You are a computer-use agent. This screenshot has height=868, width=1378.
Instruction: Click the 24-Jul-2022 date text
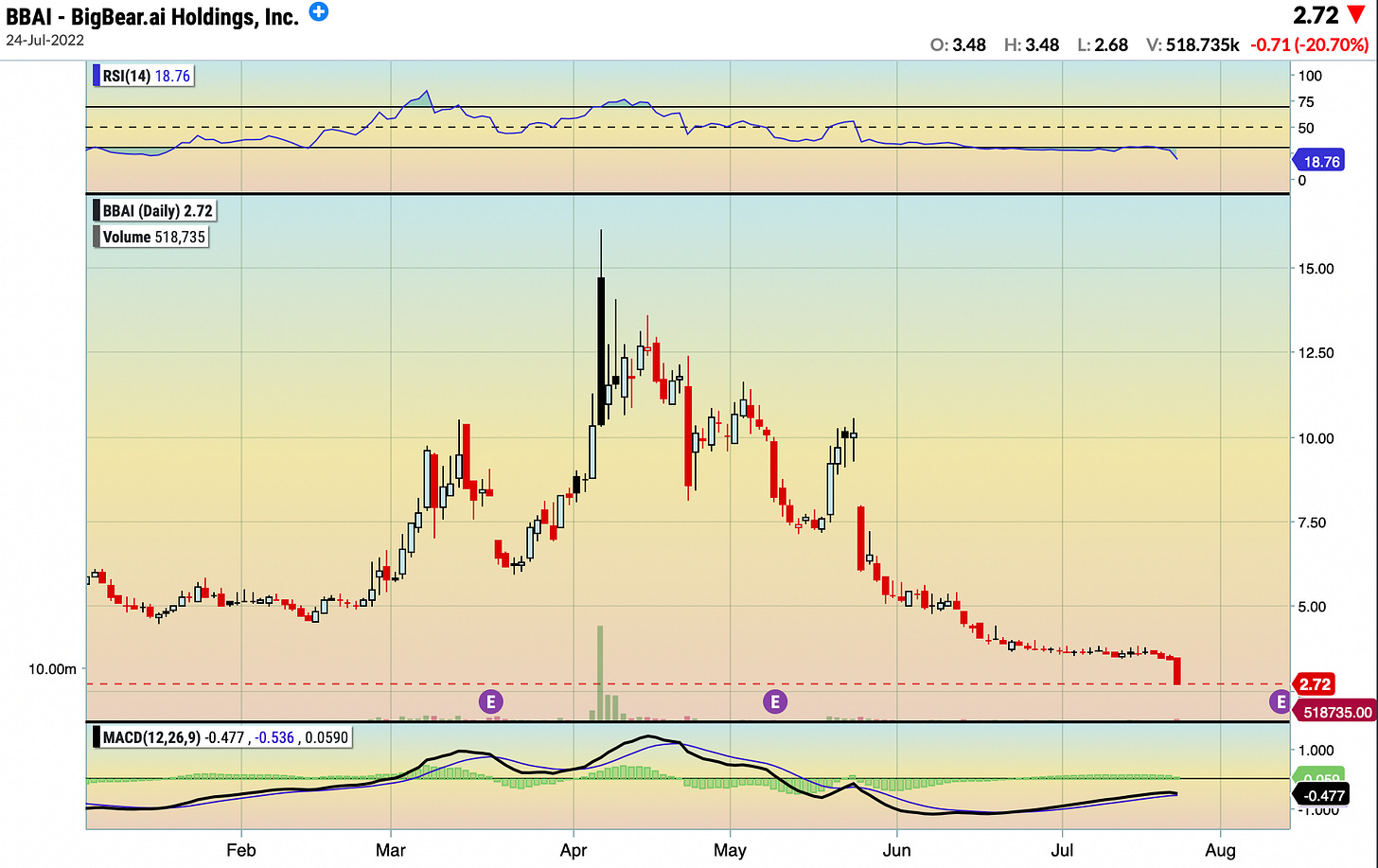(44, 40)
